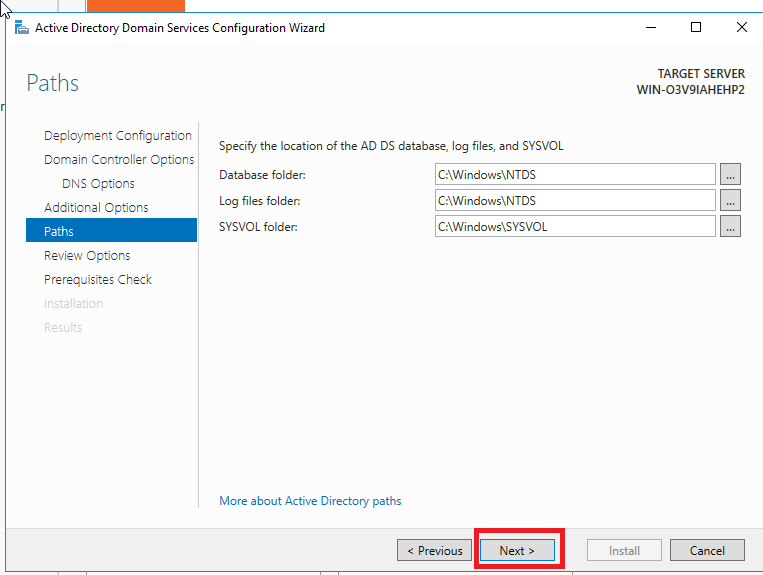Click the Log files folder path field
The image size is (763, 575).
pos(575,201)
